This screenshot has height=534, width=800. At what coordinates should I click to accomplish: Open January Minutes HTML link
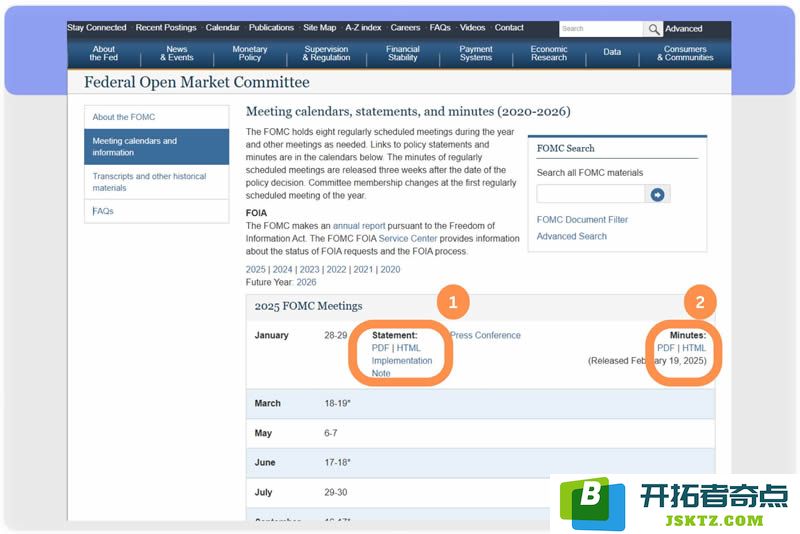[694, 348]
